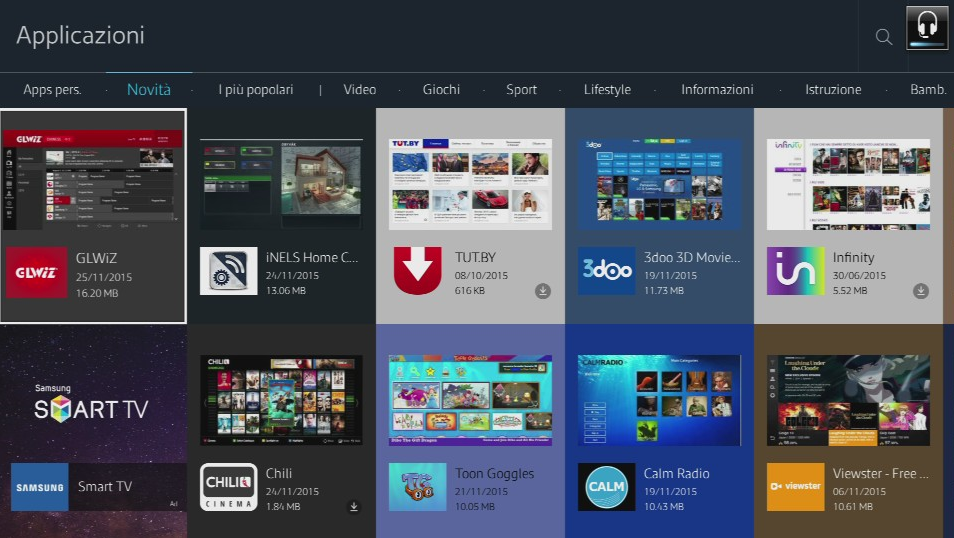954x538 pixels.
Task: Open the TUT.BY news screenshot preview
Action: (x=470, y=184)
